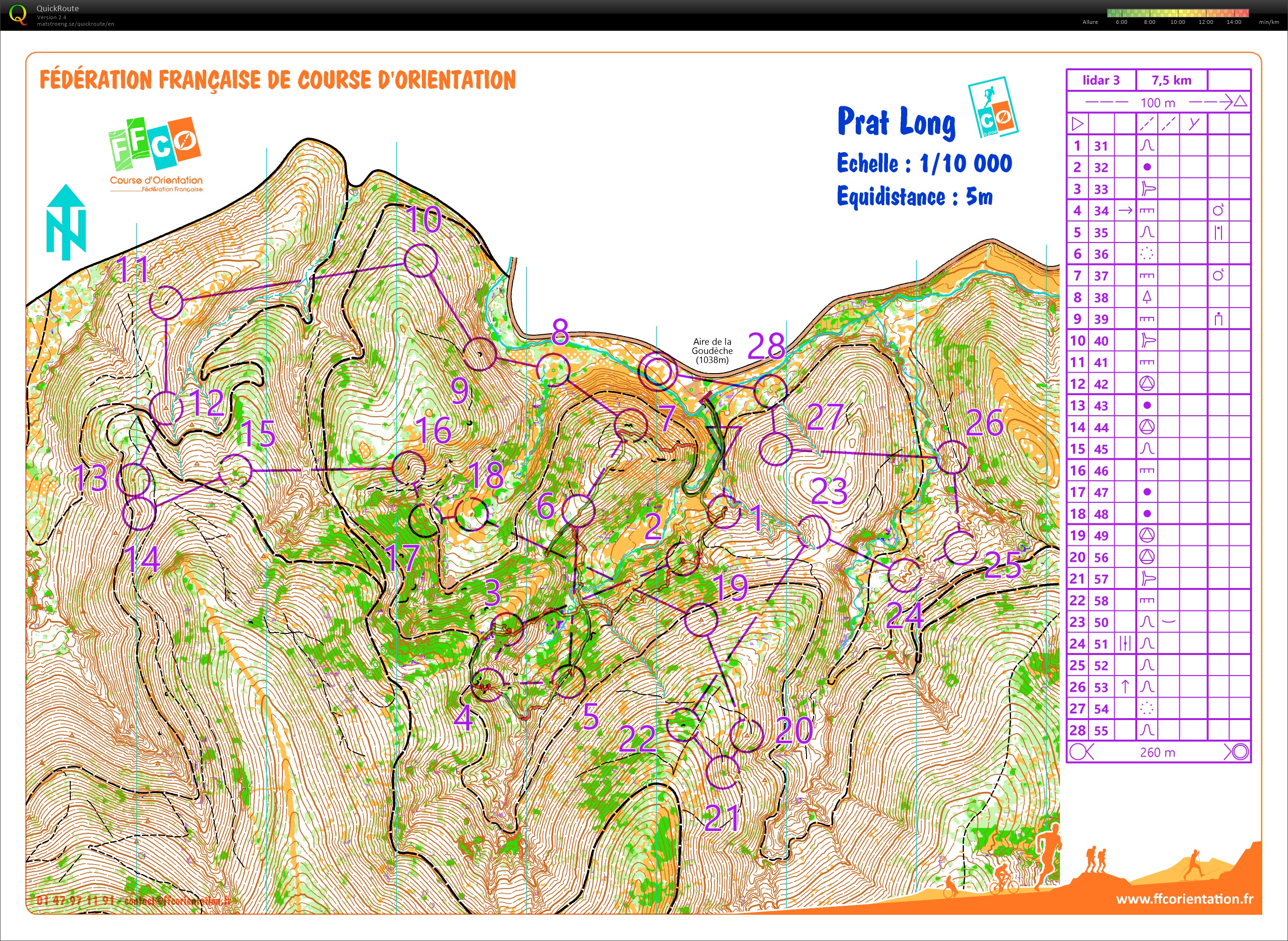Click the pace color gradient bar
The image size is (1288, 941).
click(1178, 13)
